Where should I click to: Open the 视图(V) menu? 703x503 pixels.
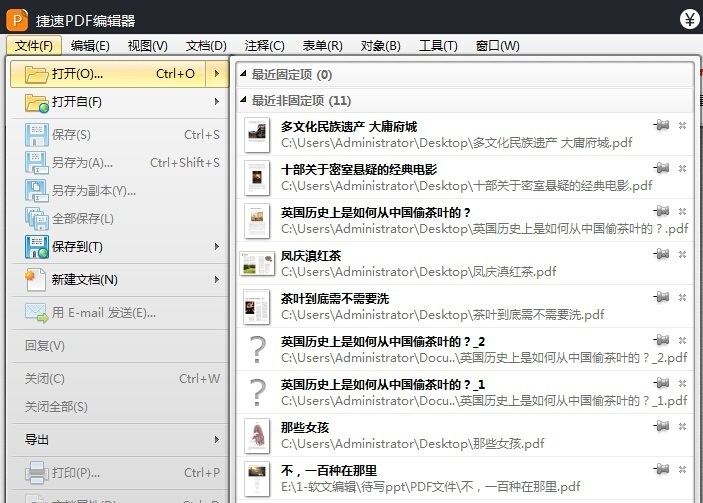tap(148, 46)
